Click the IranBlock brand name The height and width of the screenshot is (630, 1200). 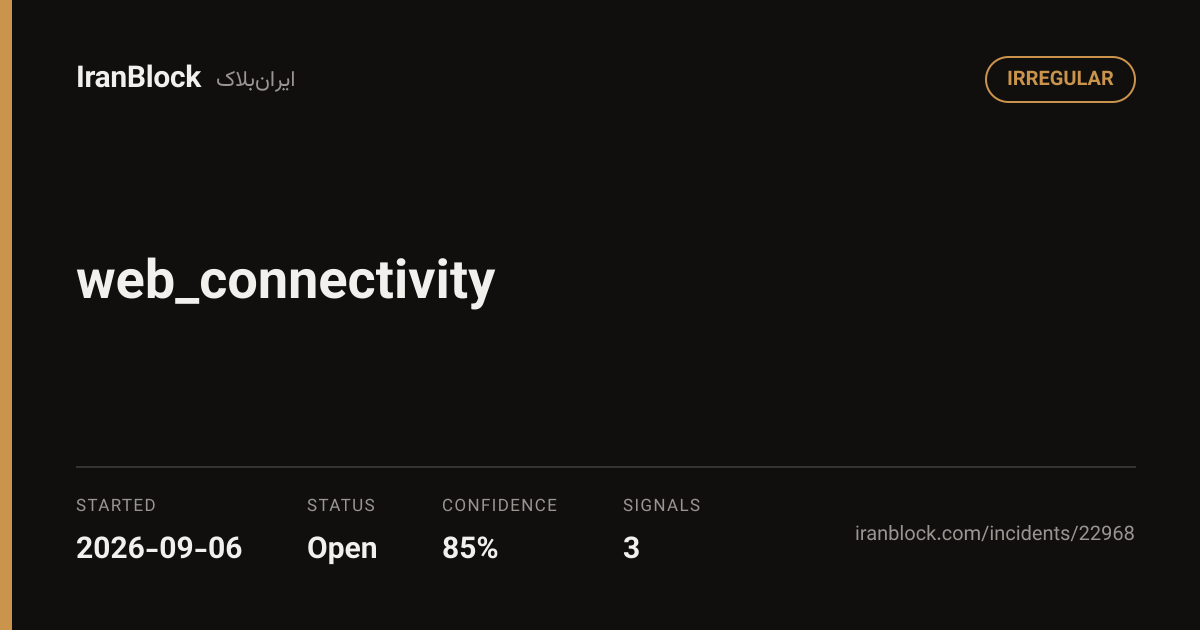click(139, 78)
